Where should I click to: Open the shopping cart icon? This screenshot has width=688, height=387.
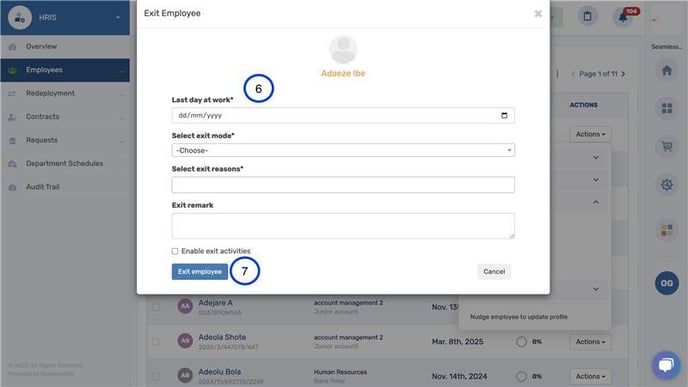[x=666, y=146]
